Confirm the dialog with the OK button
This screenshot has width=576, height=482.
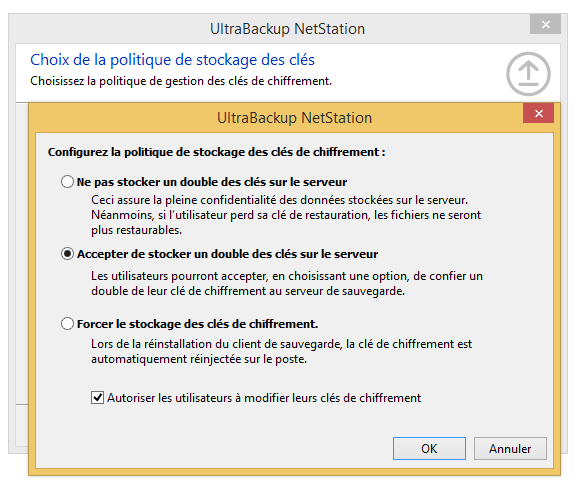click(429, 449)
